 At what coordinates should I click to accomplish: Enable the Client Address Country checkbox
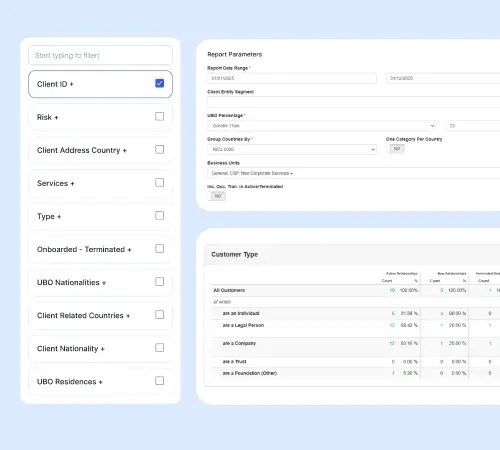[x=160, y=149]
